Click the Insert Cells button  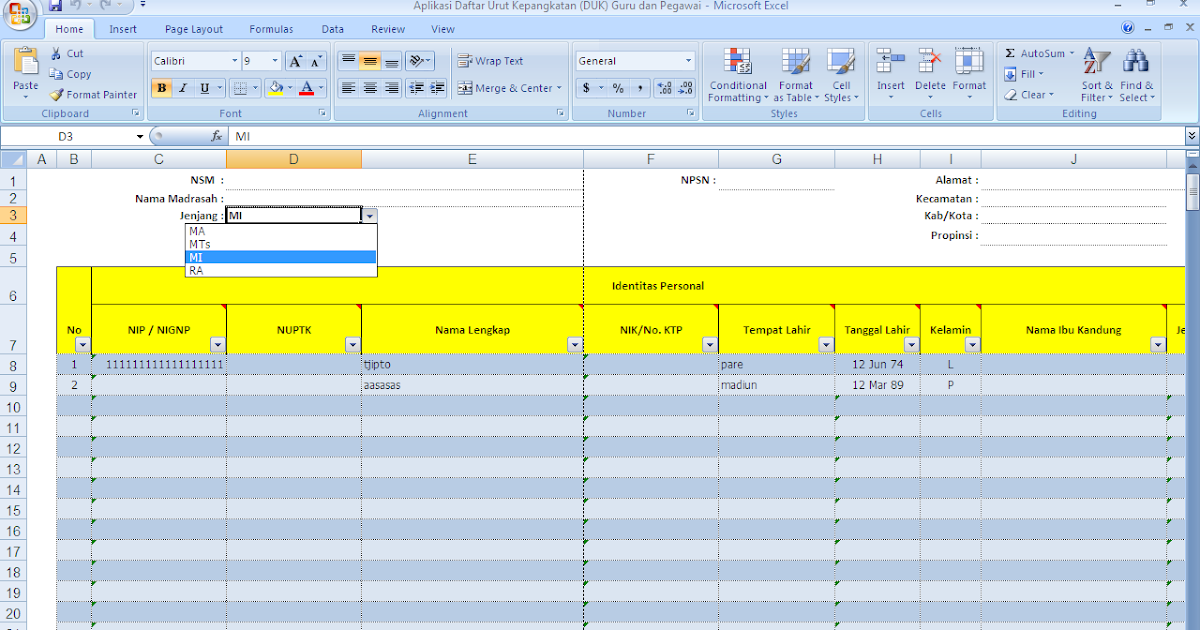(x=890, y=74)
